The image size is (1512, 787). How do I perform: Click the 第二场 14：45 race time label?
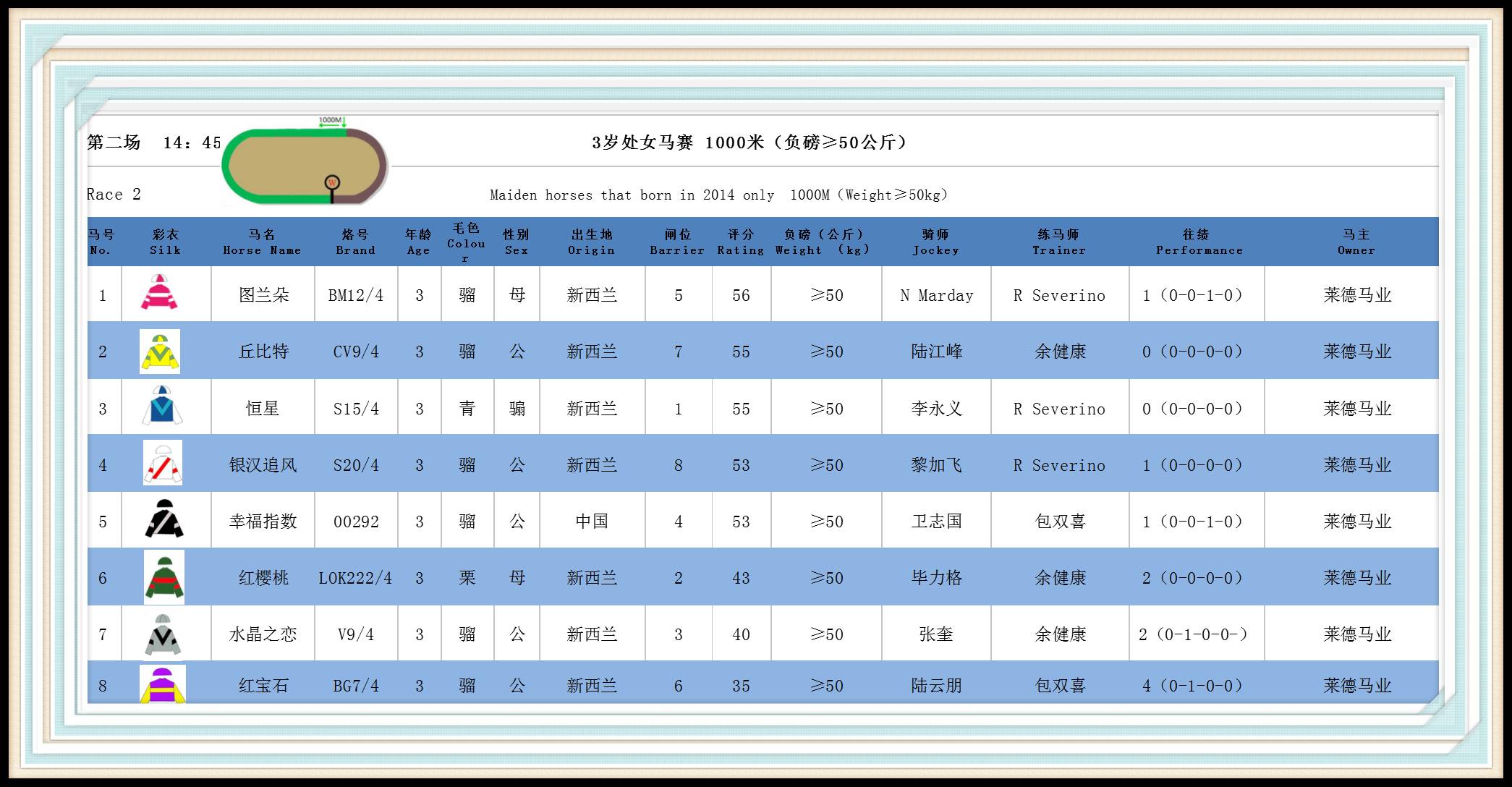click(154, 142)
